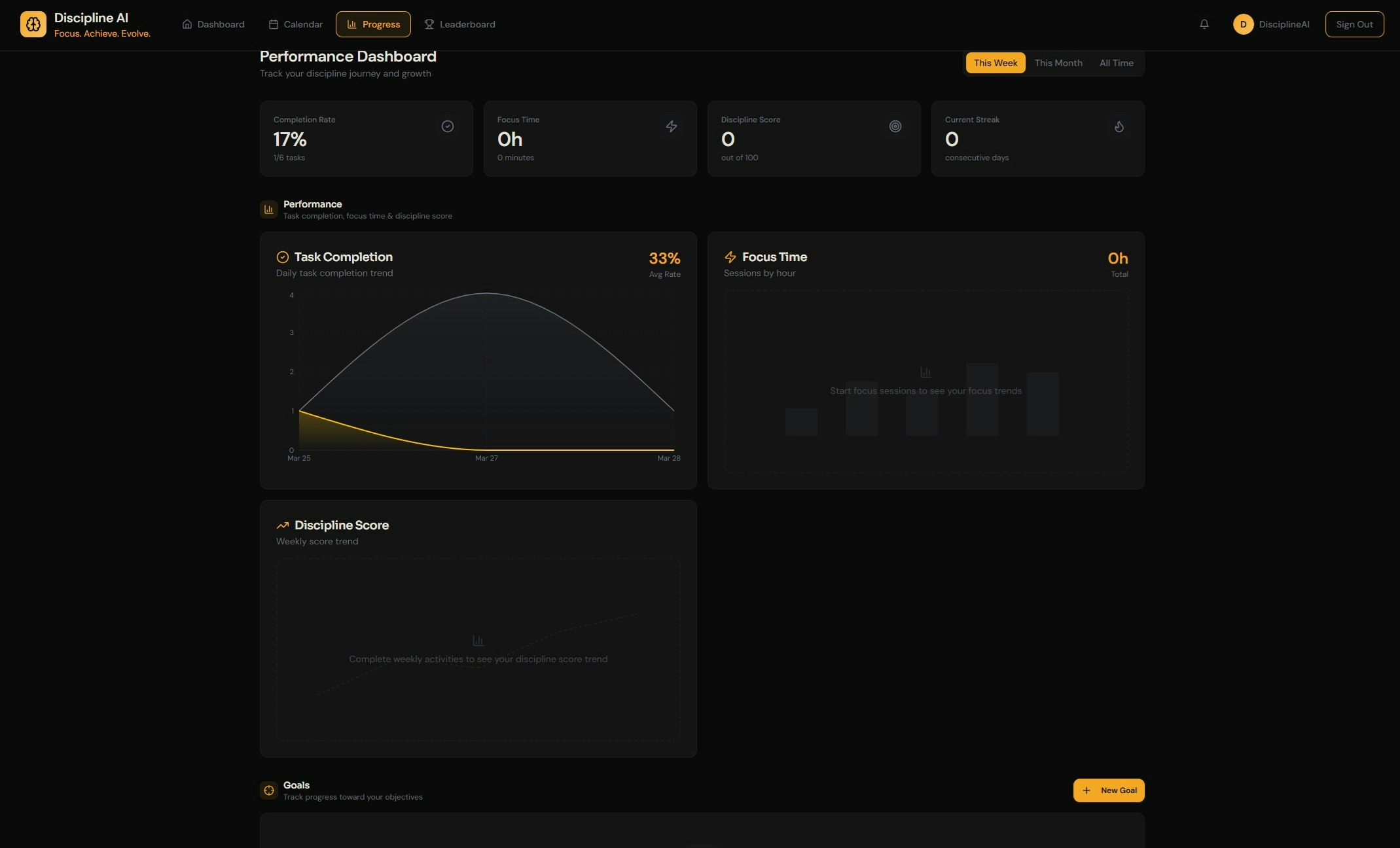Click the user avatar with letter D
The width and height of the screenshot is (1400, 848).
(1243, 24)
